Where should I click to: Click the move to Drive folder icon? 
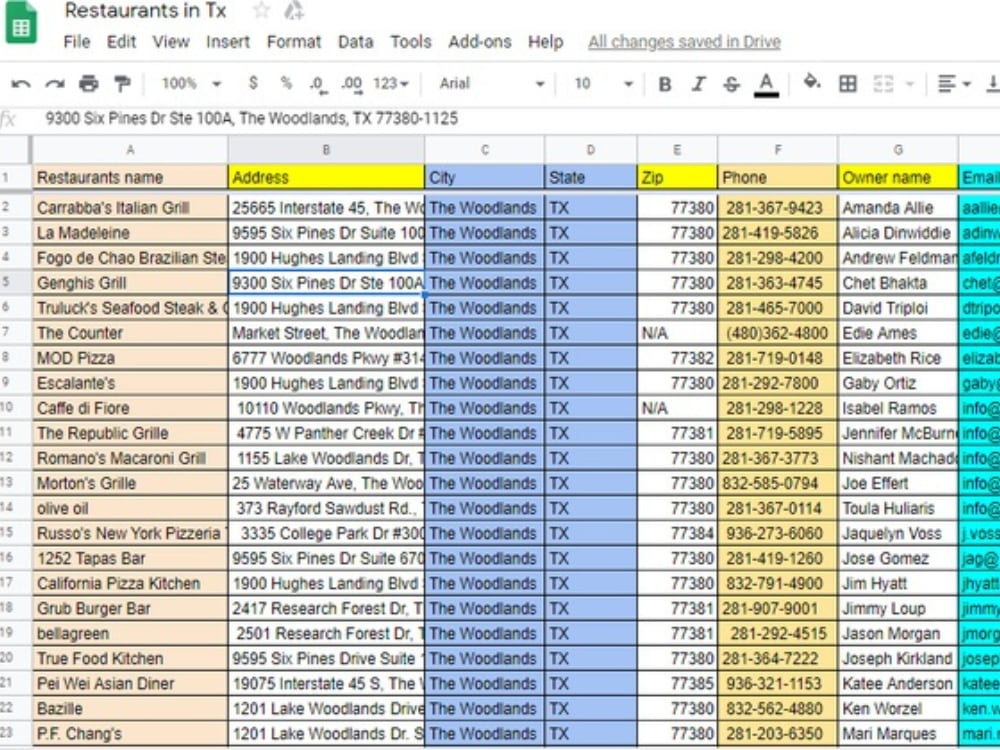294,10
